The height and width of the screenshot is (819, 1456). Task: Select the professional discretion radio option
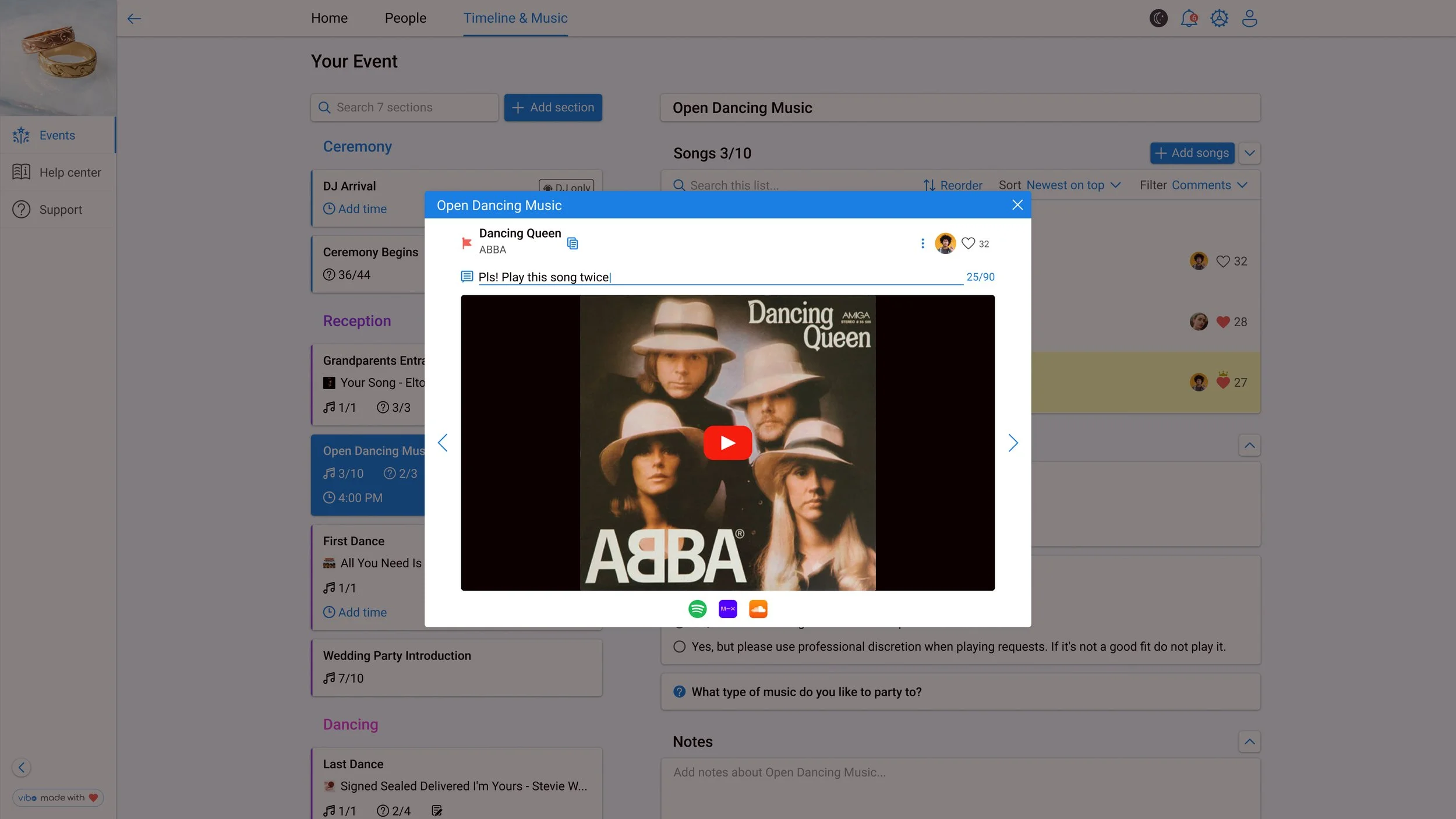679,647
